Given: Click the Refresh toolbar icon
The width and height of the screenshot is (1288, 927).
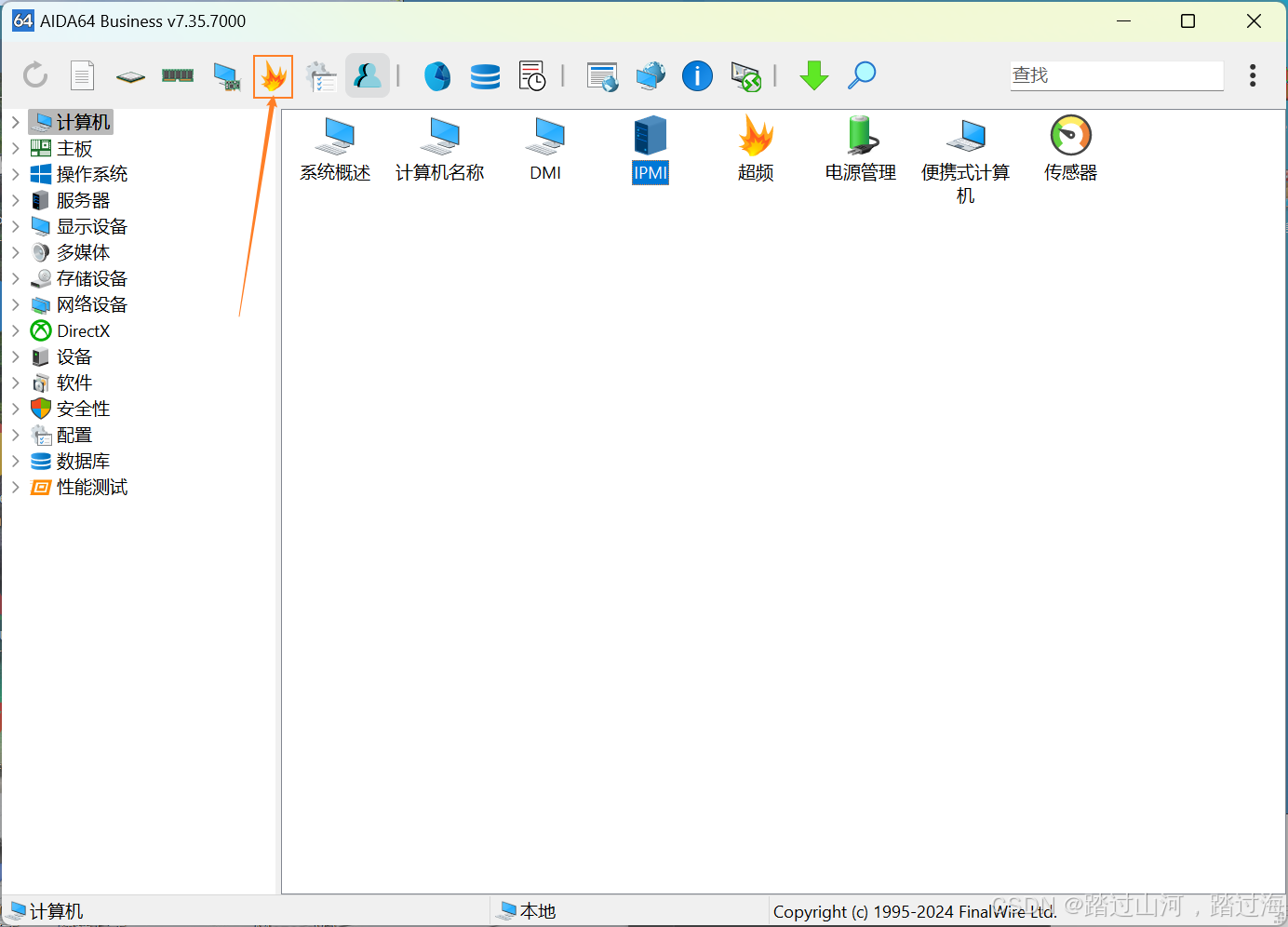Looking at the screenshot, I should (x=35, y=75).
